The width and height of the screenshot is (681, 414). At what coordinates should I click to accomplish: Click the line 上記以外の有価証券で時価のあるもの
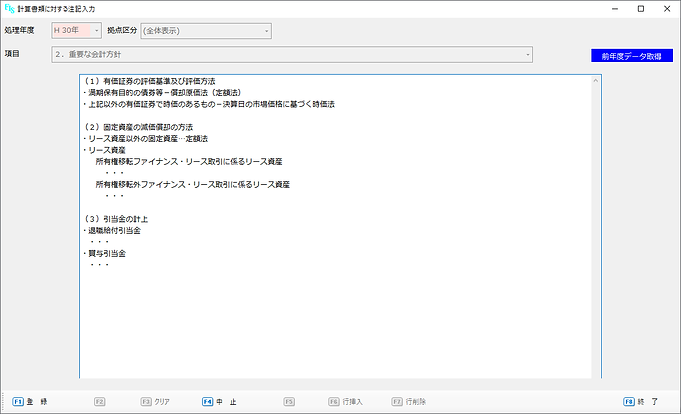208,104
